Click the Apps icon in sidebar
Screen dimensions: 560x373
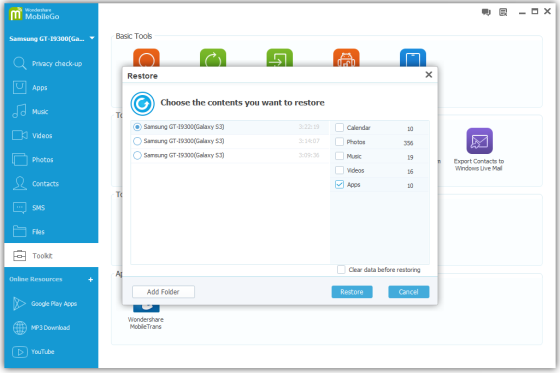coord(20,87)
